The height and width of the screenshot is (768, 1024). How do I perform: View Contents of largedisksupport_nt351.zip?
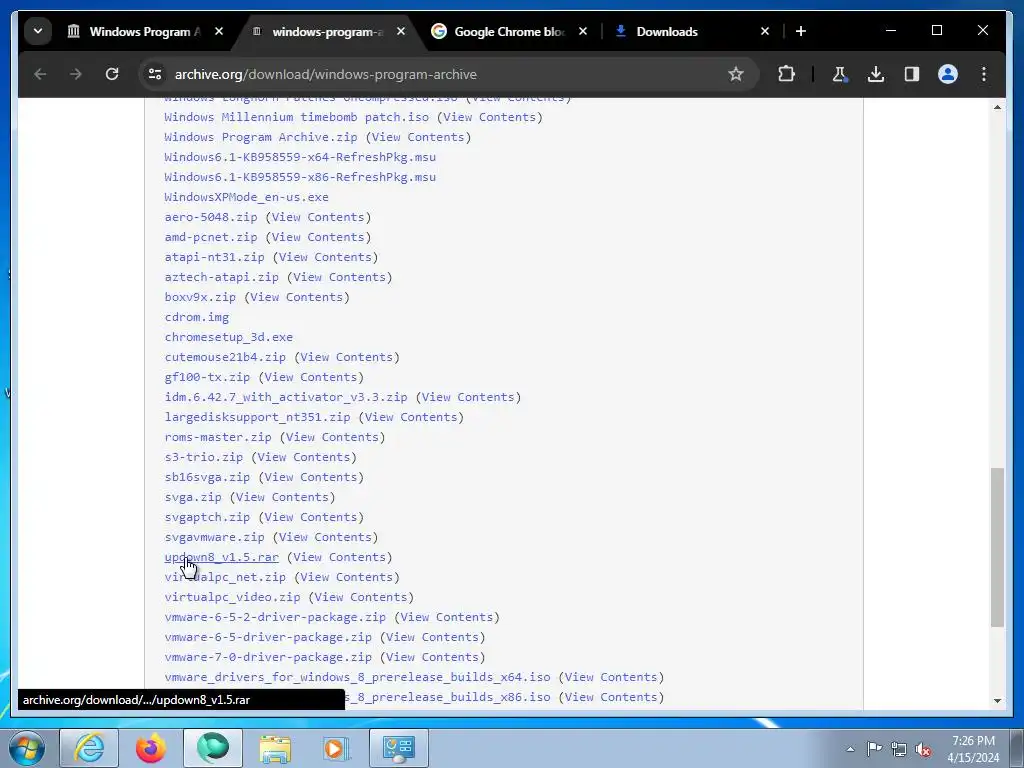click(x=411, y=417)
